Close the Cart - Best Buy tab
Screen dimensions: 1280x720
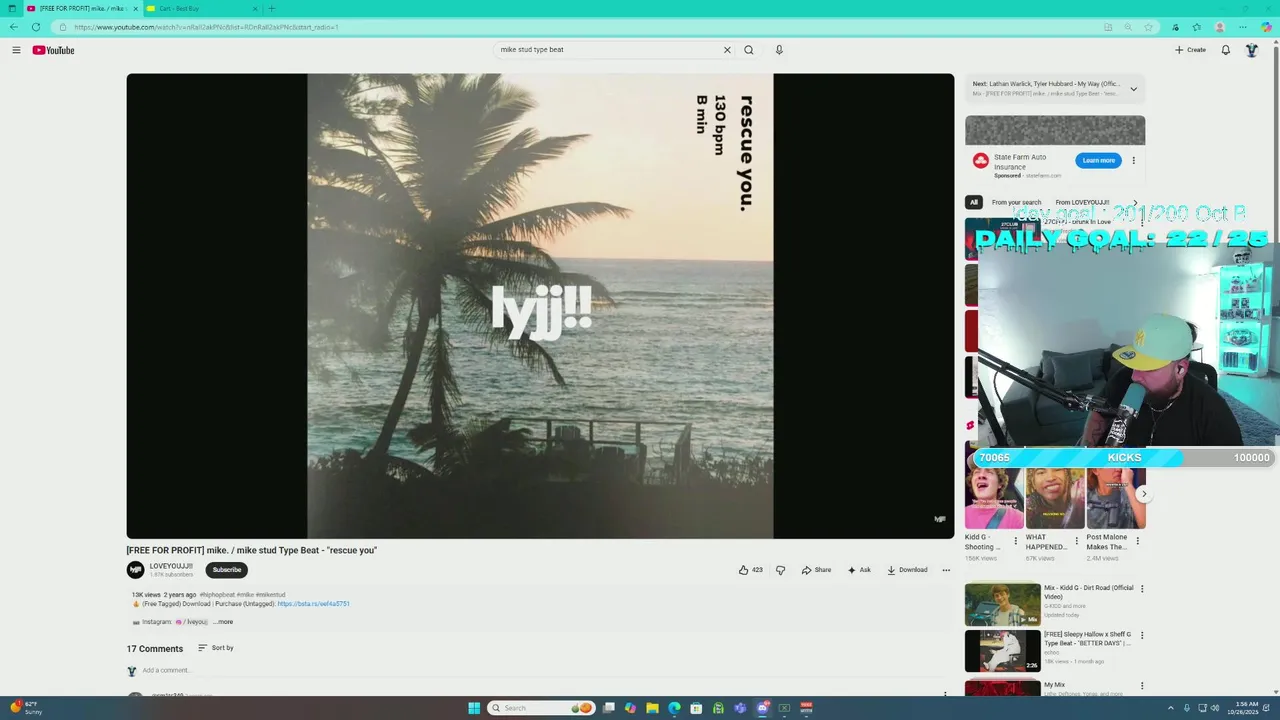tap(256, 8)
